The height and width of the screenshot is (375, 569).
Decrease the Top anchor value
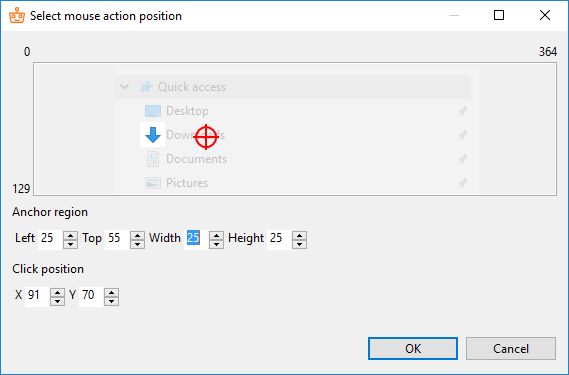(x=138, y=244)
